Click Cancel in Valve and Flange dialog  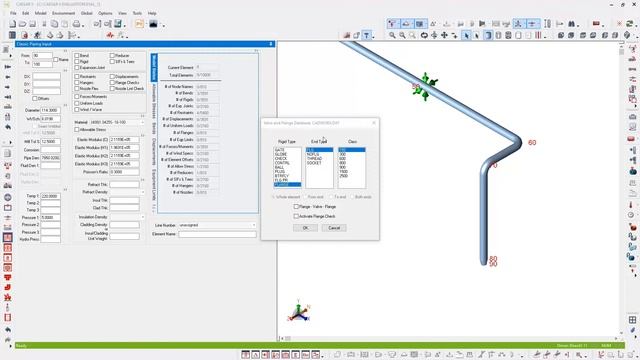tap(334, 228)
